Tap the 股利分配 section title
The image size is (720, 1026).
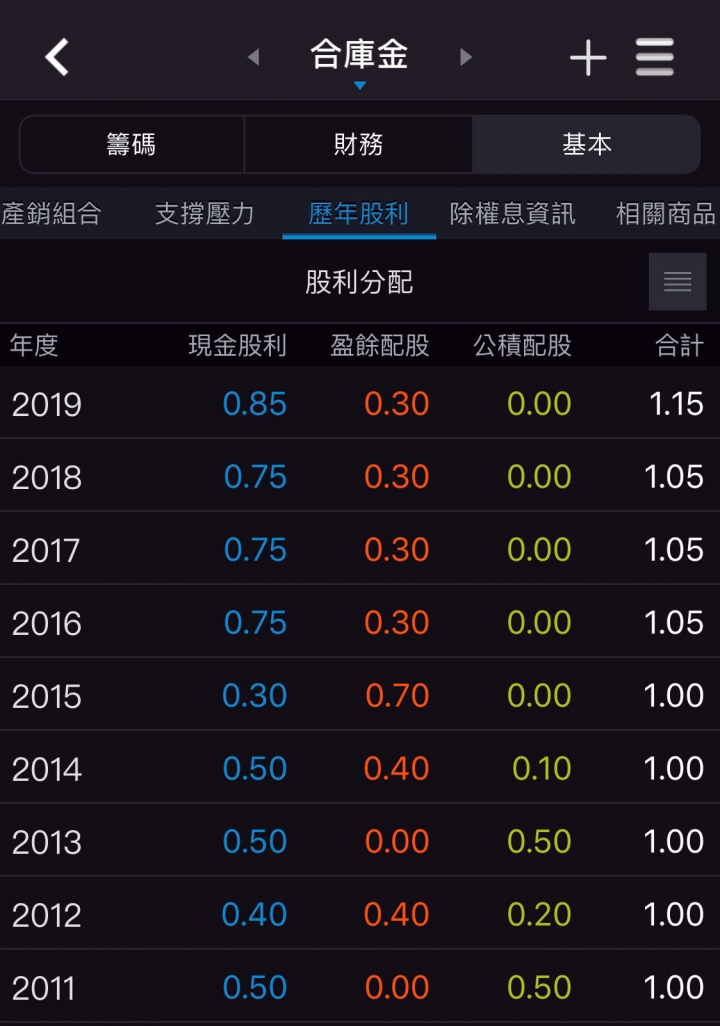[x=359, y=282]
